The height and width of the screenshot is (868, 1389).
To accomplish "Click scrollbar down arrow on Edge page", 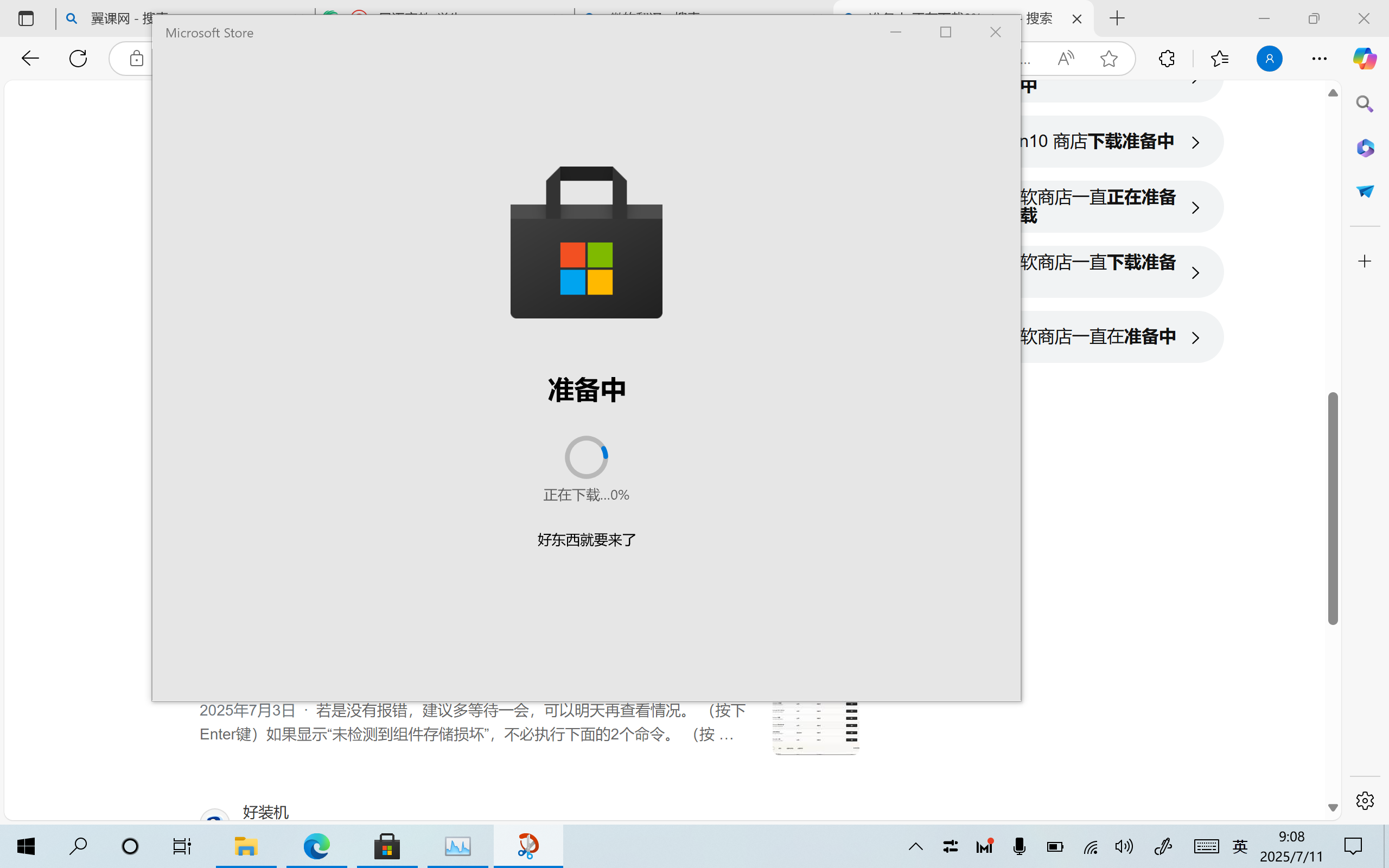I will [1333, 807].
